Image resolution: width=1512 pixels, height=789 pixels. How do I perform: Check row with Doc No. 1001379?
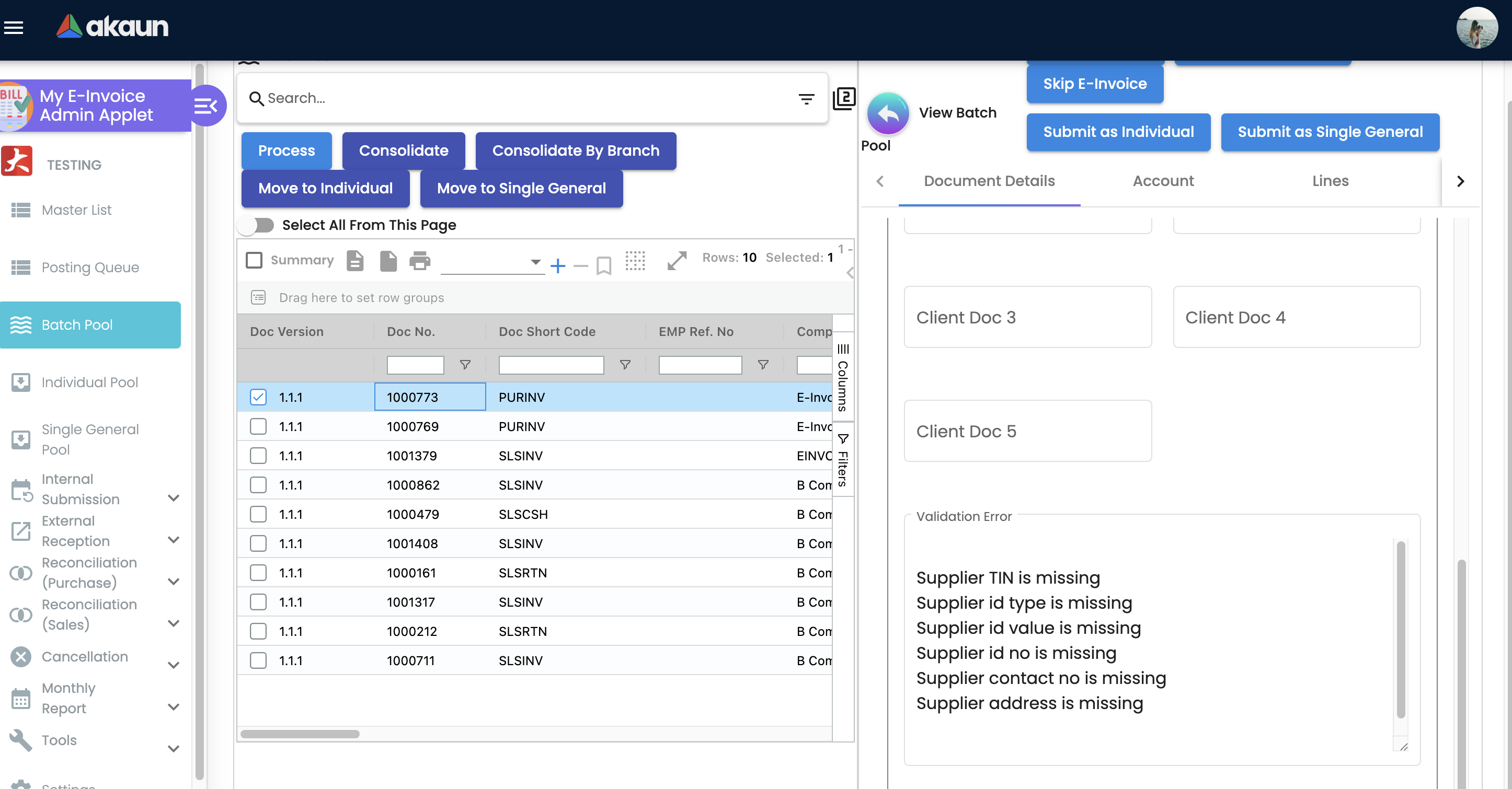(258, 456)
